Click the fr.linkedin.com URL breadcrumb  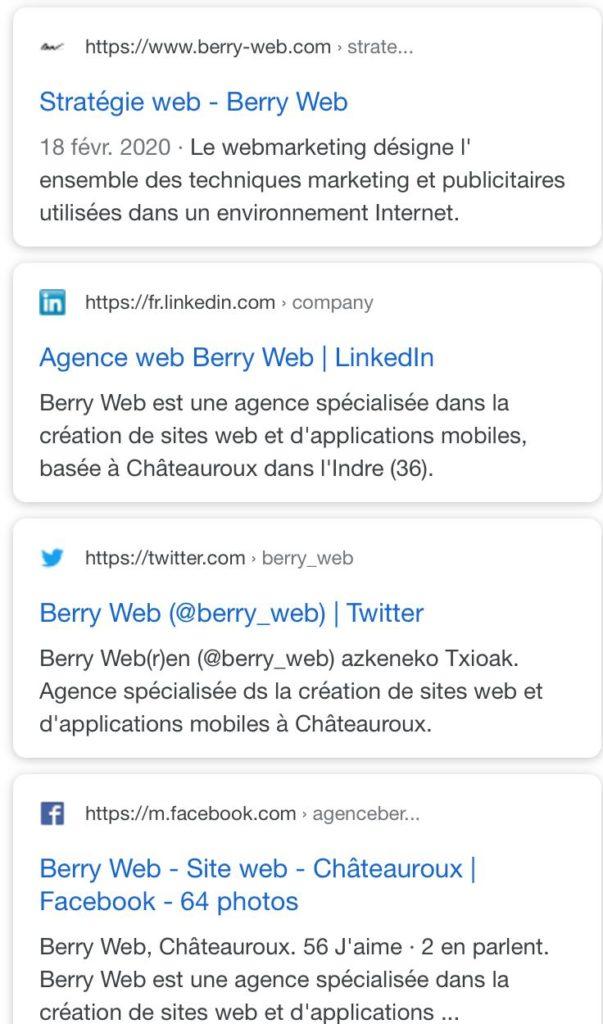pos(180,303)
